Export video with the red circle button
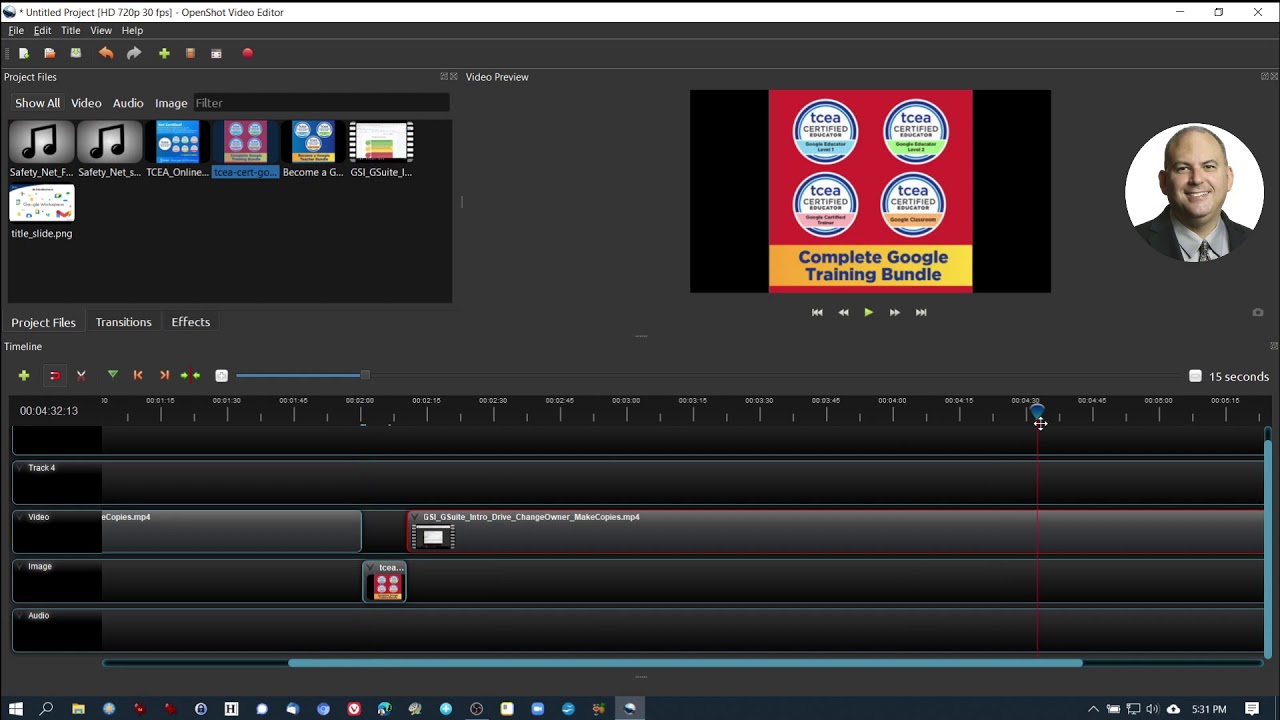Screen dimensions: 1280x720 pos(248,53)
